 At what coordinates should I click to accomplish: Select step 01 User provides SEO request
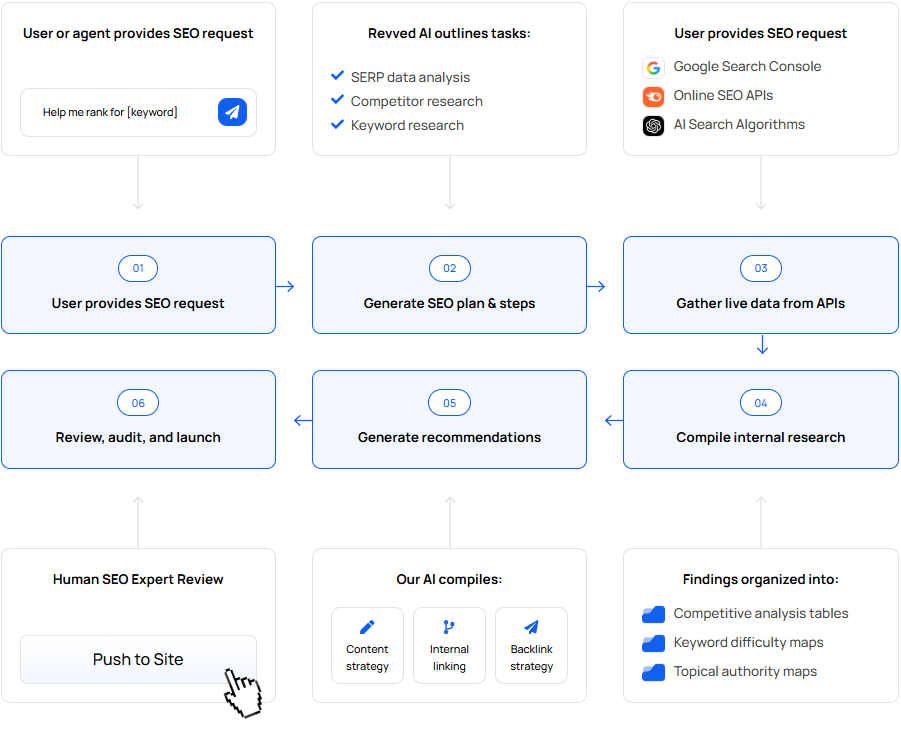point(138,285)
